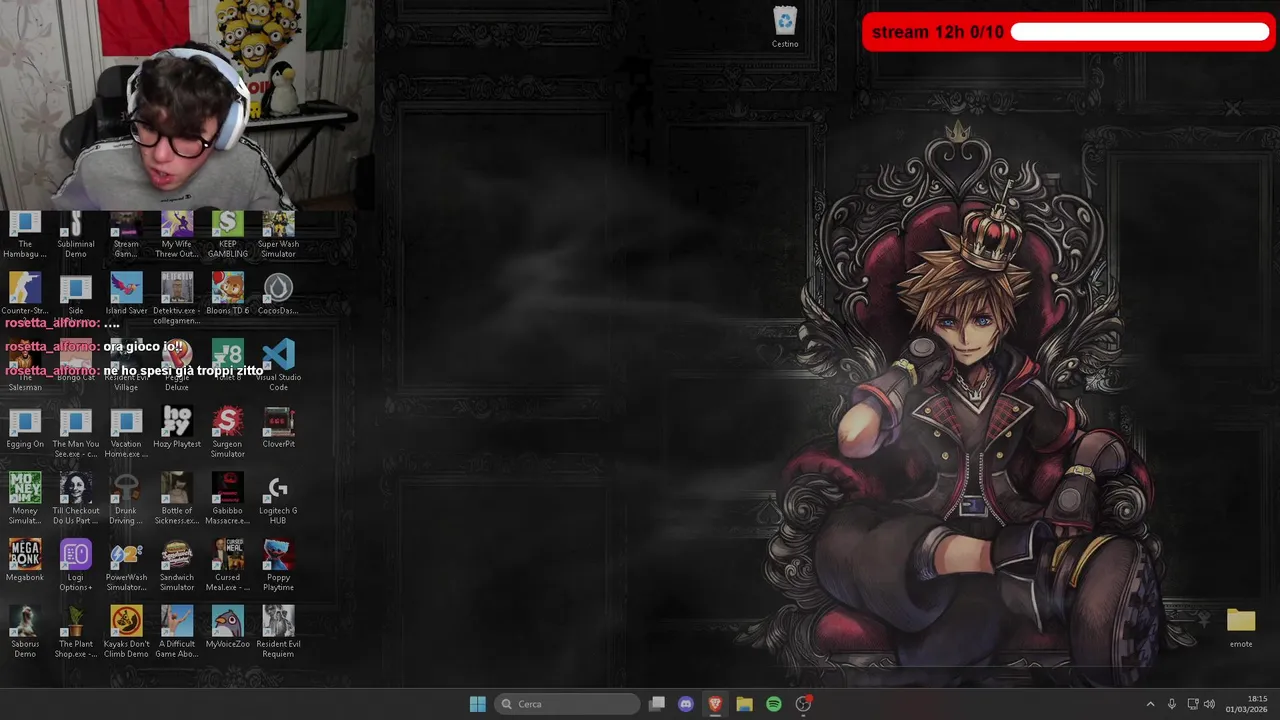Select the Subliminal Demo shortcut
Screen dimensions: 1280x720
point(76,236)
